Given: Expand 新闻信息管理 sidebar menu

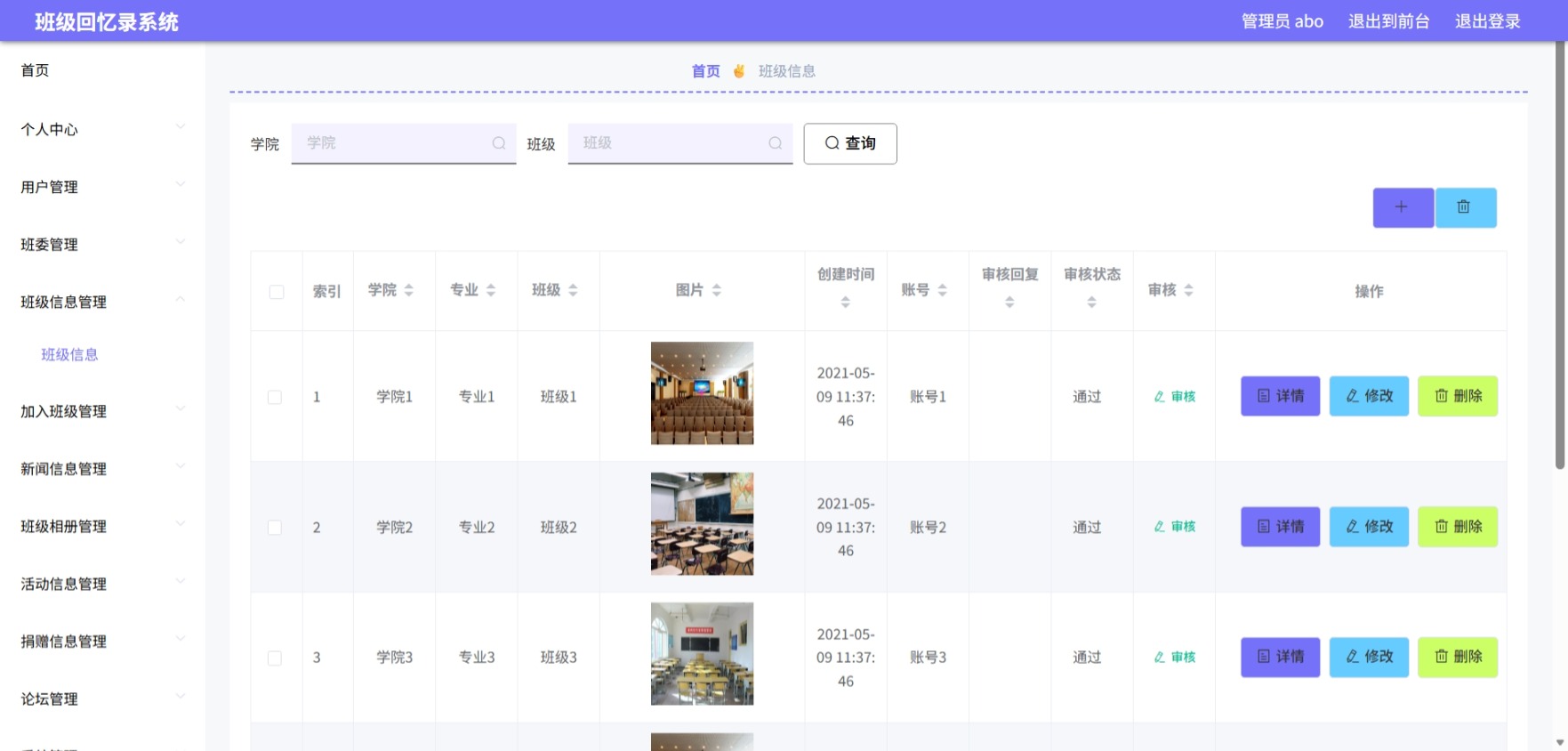Looking at the screenshot, I should [102, 469].
